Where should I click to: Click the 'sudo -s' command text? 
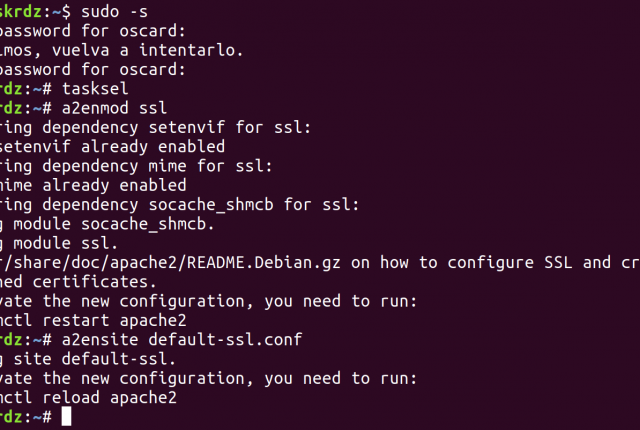coord(114,11)
